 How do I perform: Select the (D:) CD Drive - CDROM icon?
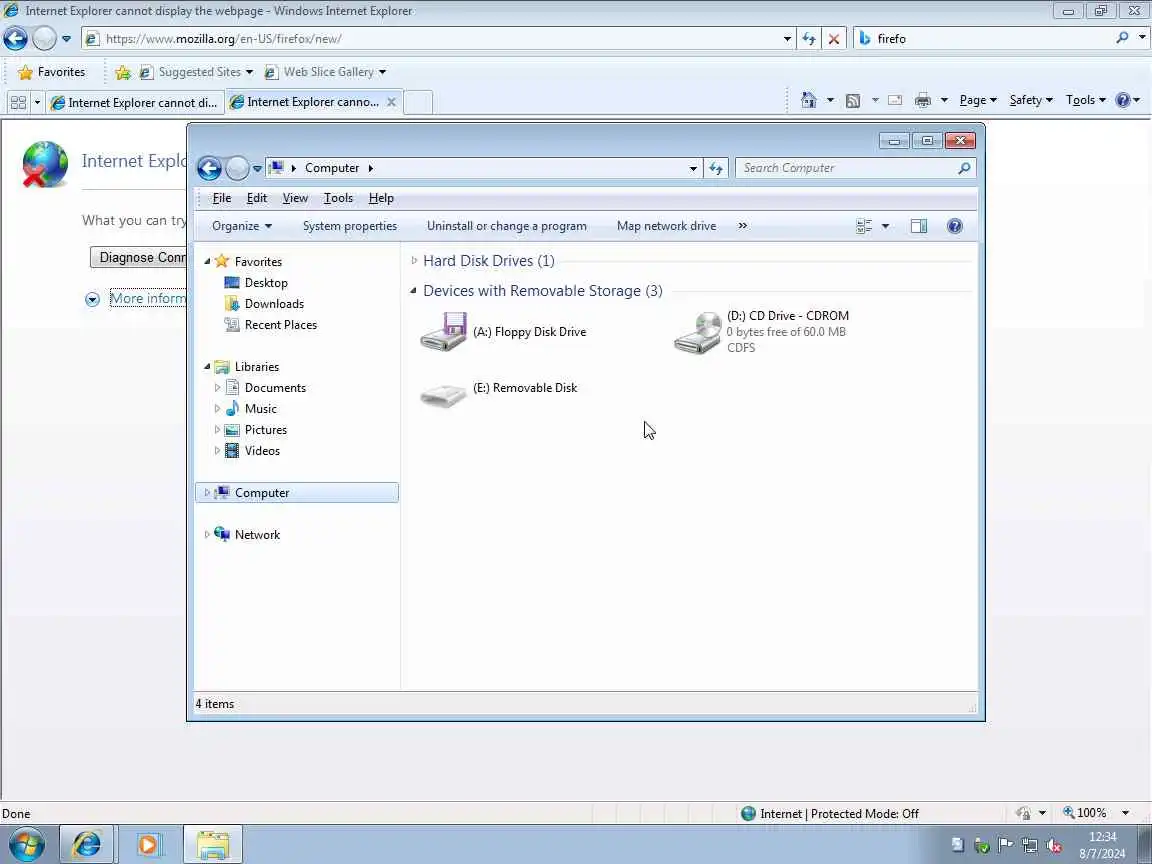[x=697, y=333]
